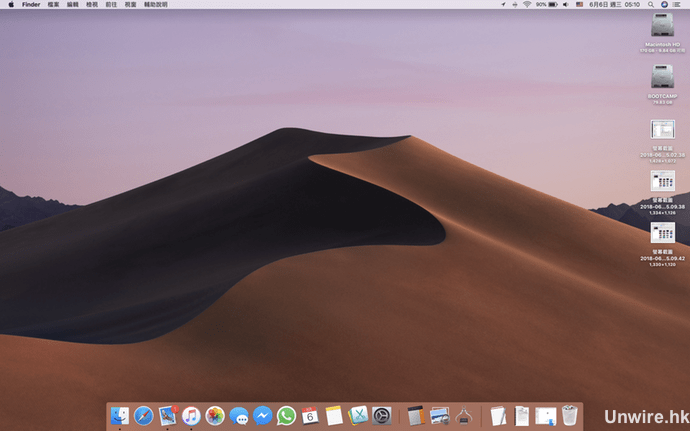This screenshot has width=690, height=431.
Task: Open the 編輯 menu
Action: [x=73, y=4]
